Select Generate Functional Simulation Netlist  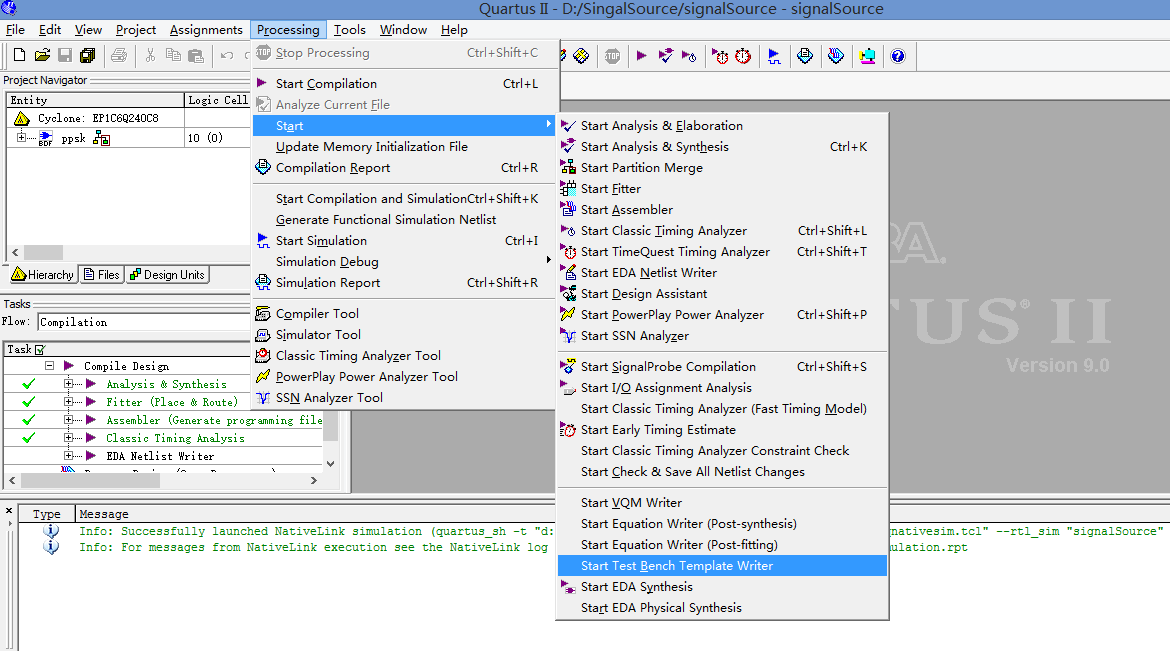[x=406, y=219]
